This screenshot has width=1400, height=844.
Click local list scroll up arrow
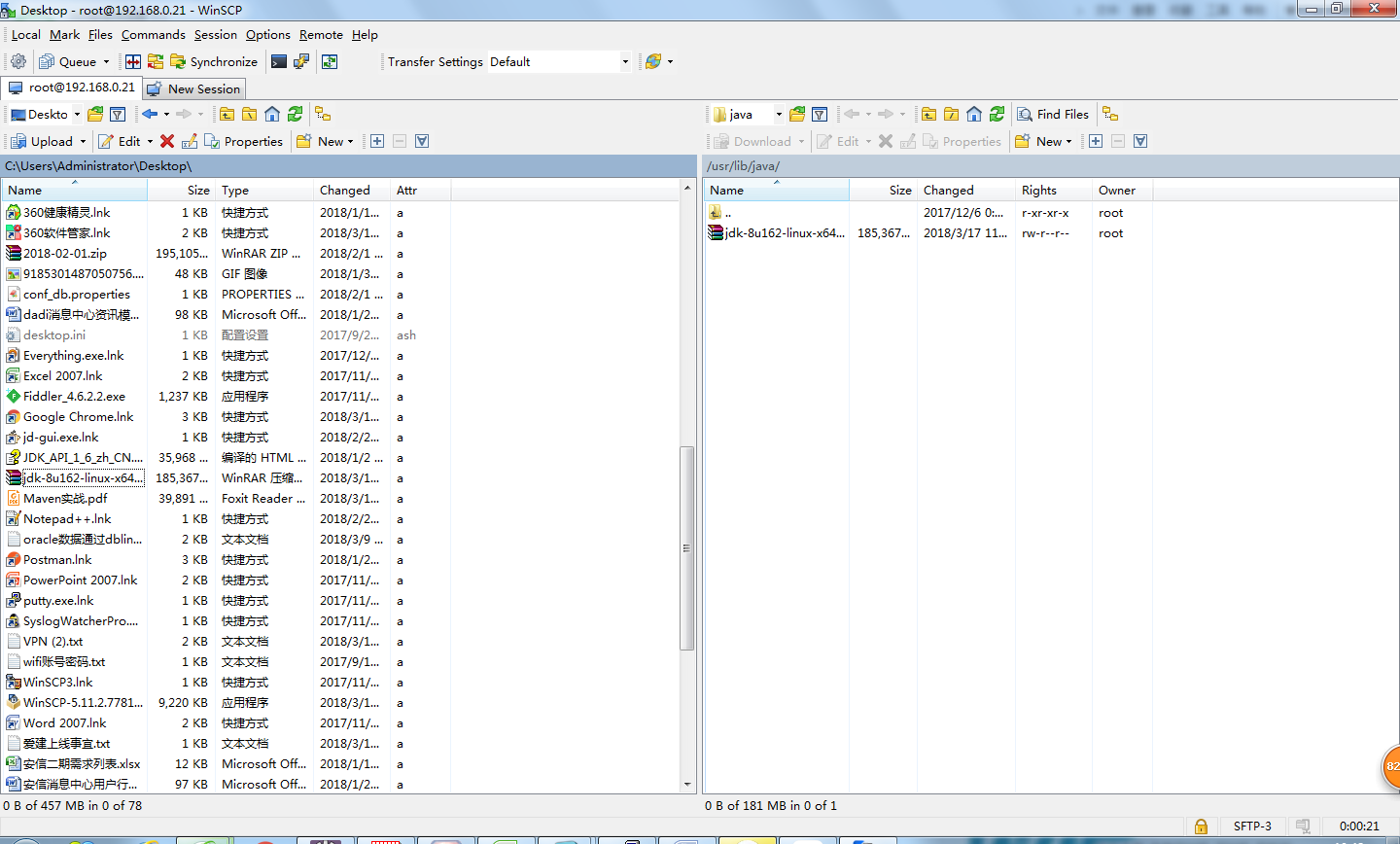[x=687, y=187]
